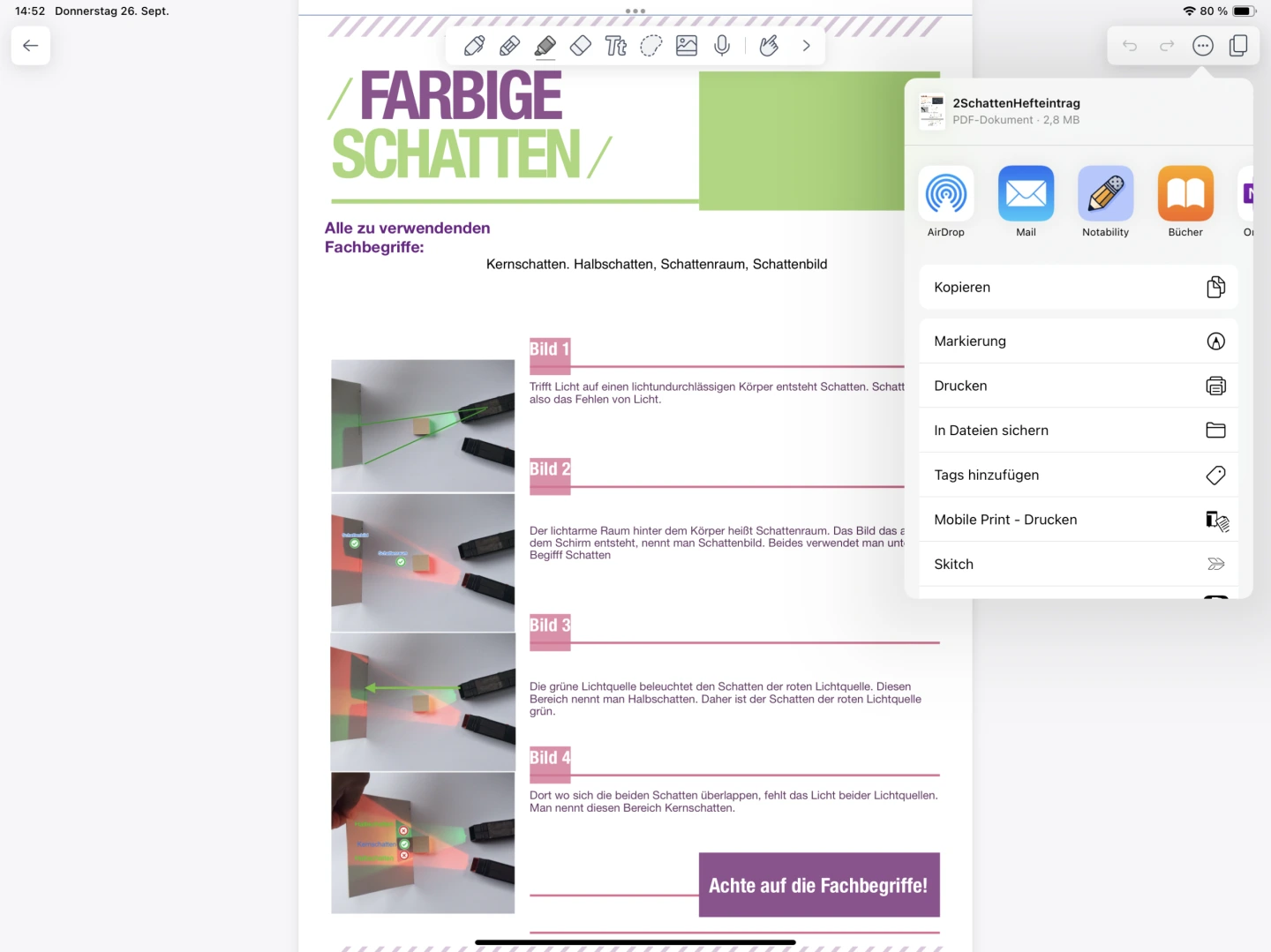This screenshot has width=1271, height=952.
Task: Select the pen tool in the toolbar
Action: [x=474, y=46]
